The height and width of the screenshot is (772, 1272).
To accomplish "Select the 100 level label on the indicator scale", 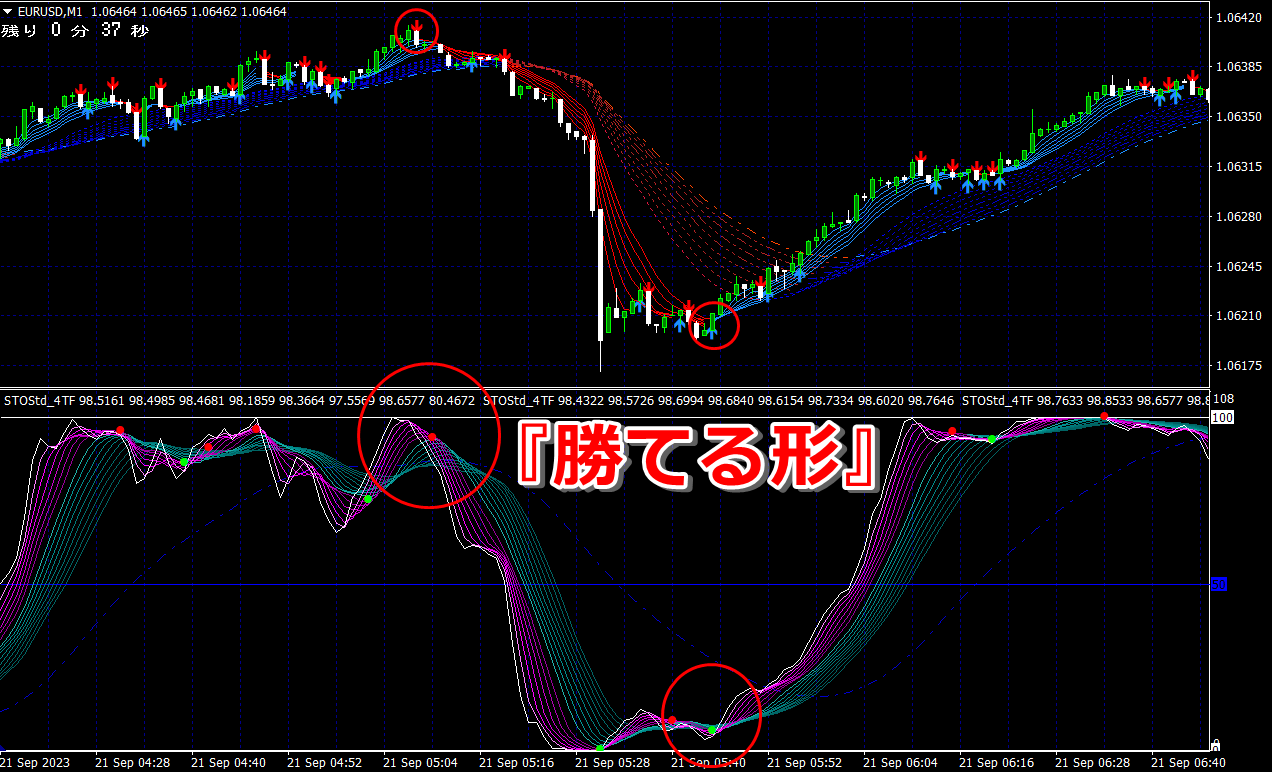I will click(1221, 417).
